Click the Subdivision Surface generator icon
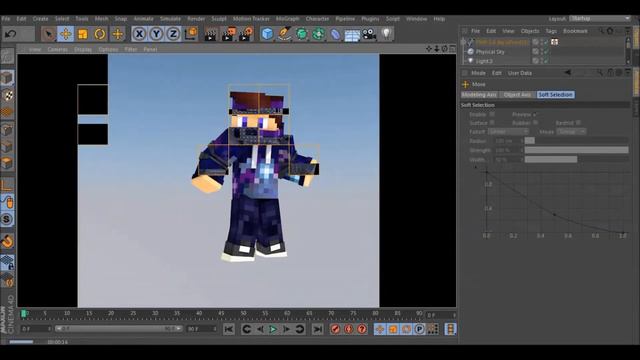 click(x=302, y=34)
